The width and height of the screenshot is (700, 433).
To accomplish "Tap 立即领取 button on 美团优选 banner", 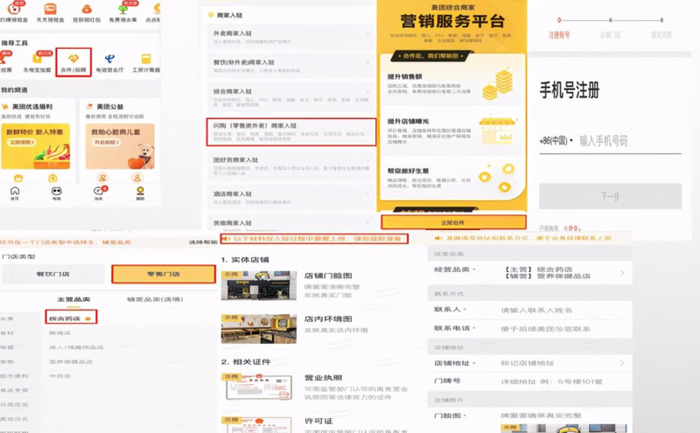I will point(21,142).
